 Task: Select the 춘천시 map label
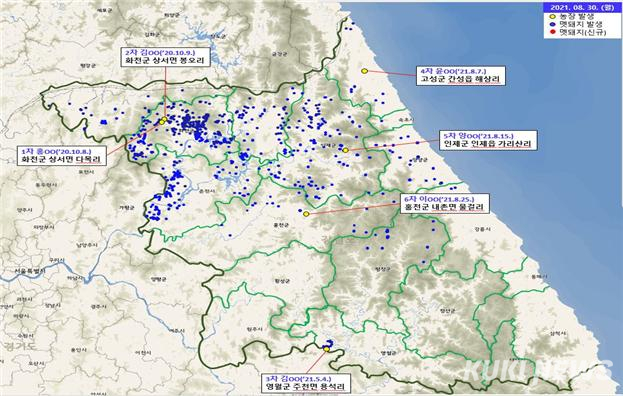coord(207,191)
